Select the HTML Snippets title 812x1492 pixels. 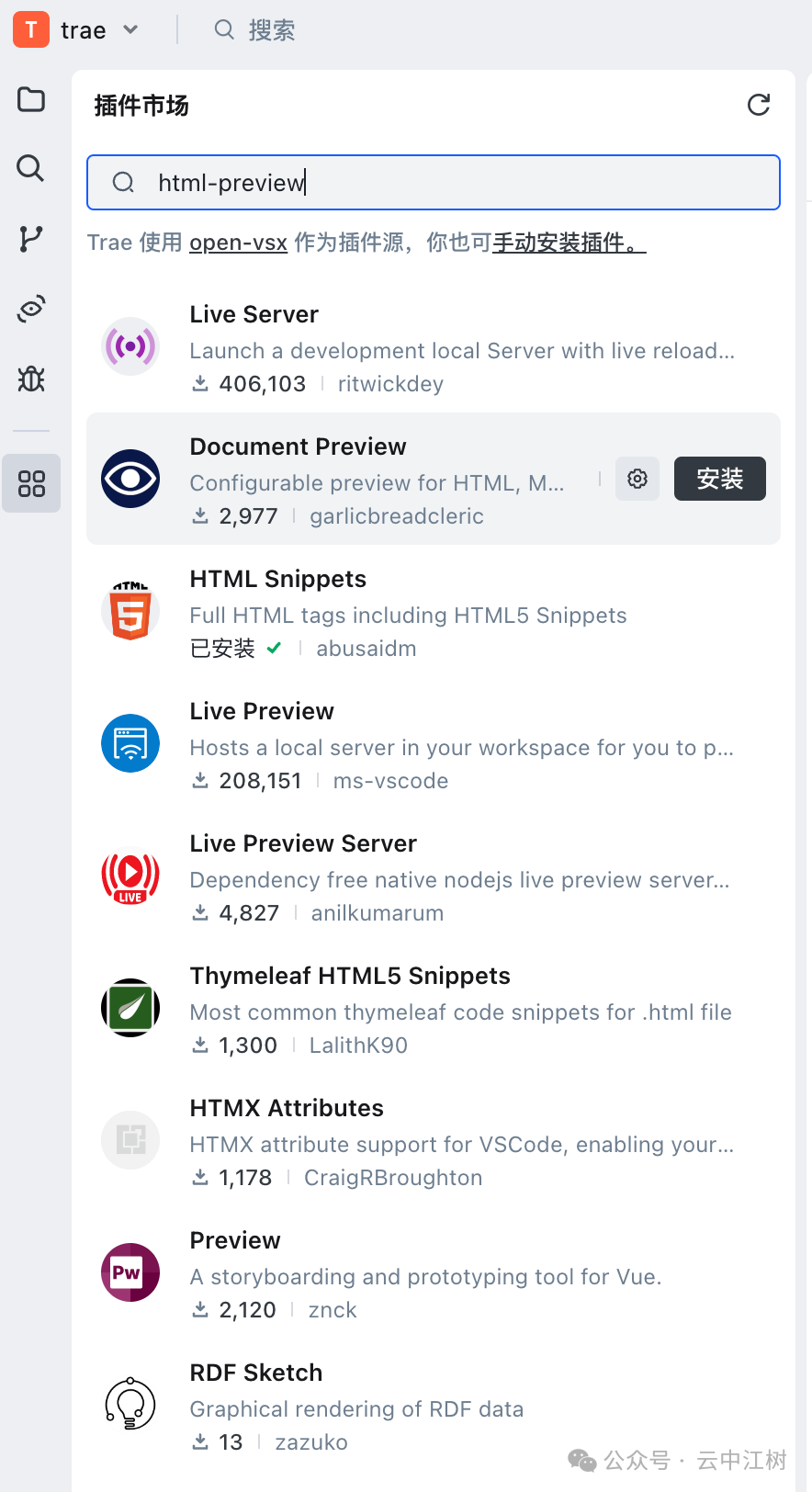click(x=278, y=579)
